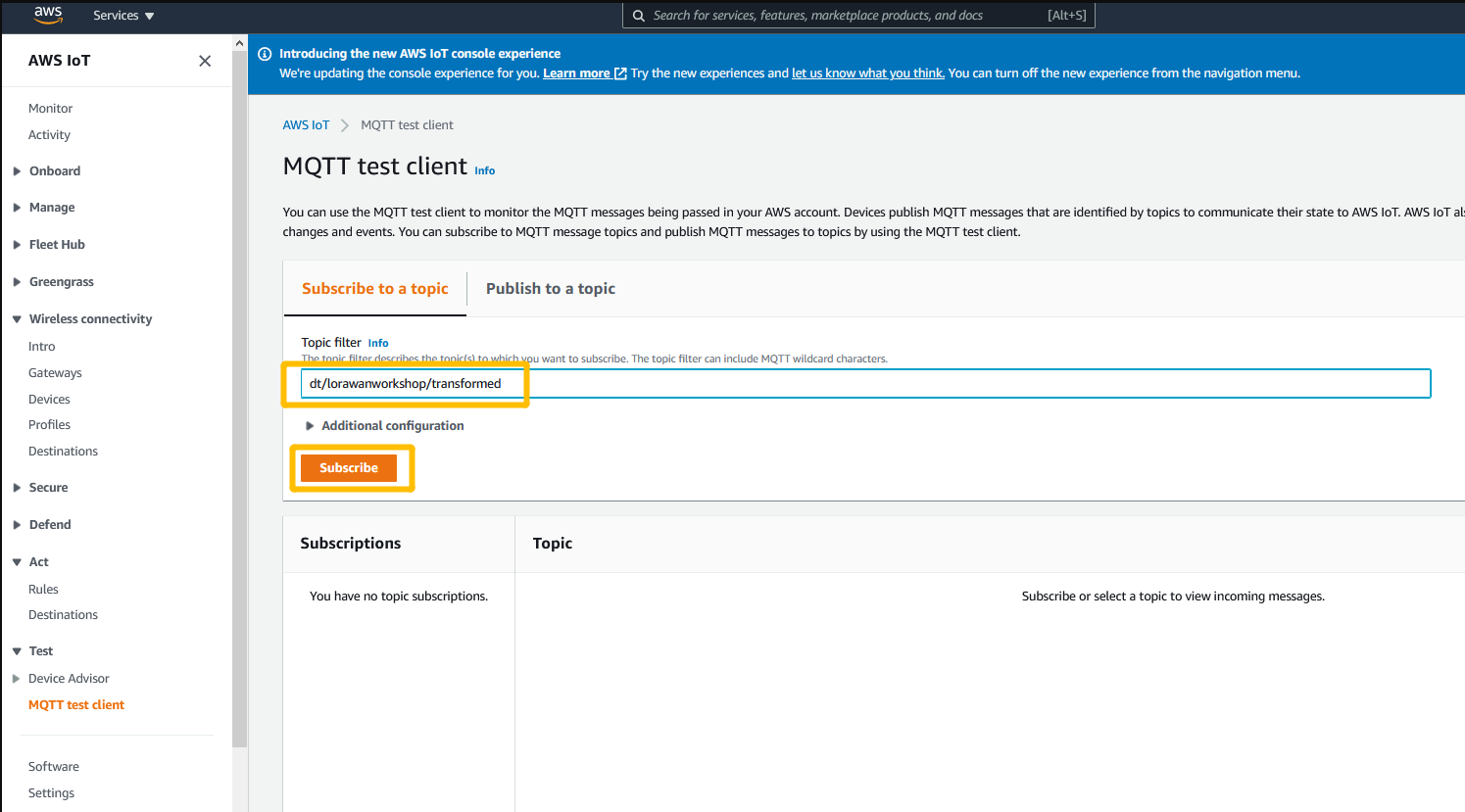Open Gateways in the sidebar
The height and width of the screenshot is (812, 1465).
click(x=55, y=373)
